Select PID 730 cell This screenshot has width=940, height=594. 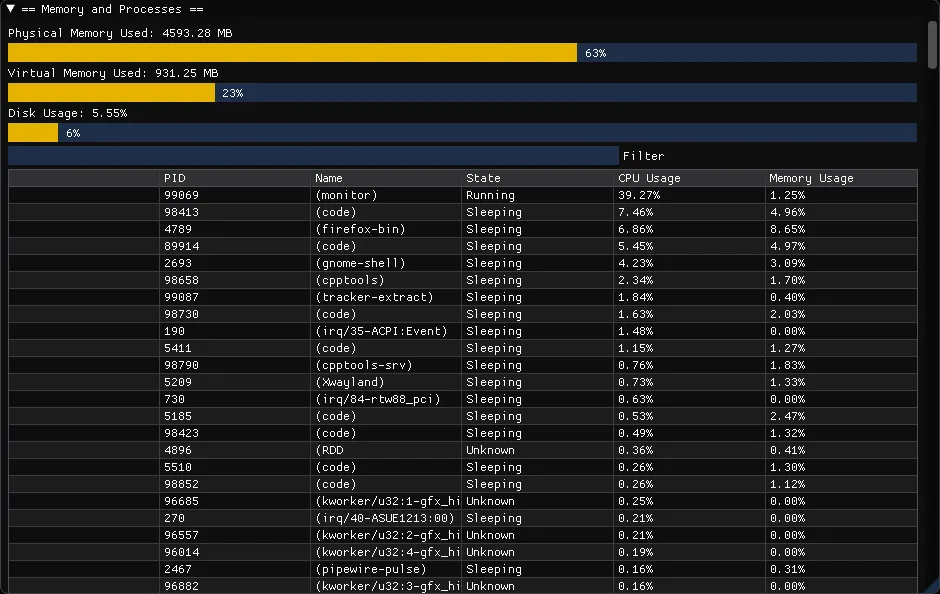[x=174, y=399]
